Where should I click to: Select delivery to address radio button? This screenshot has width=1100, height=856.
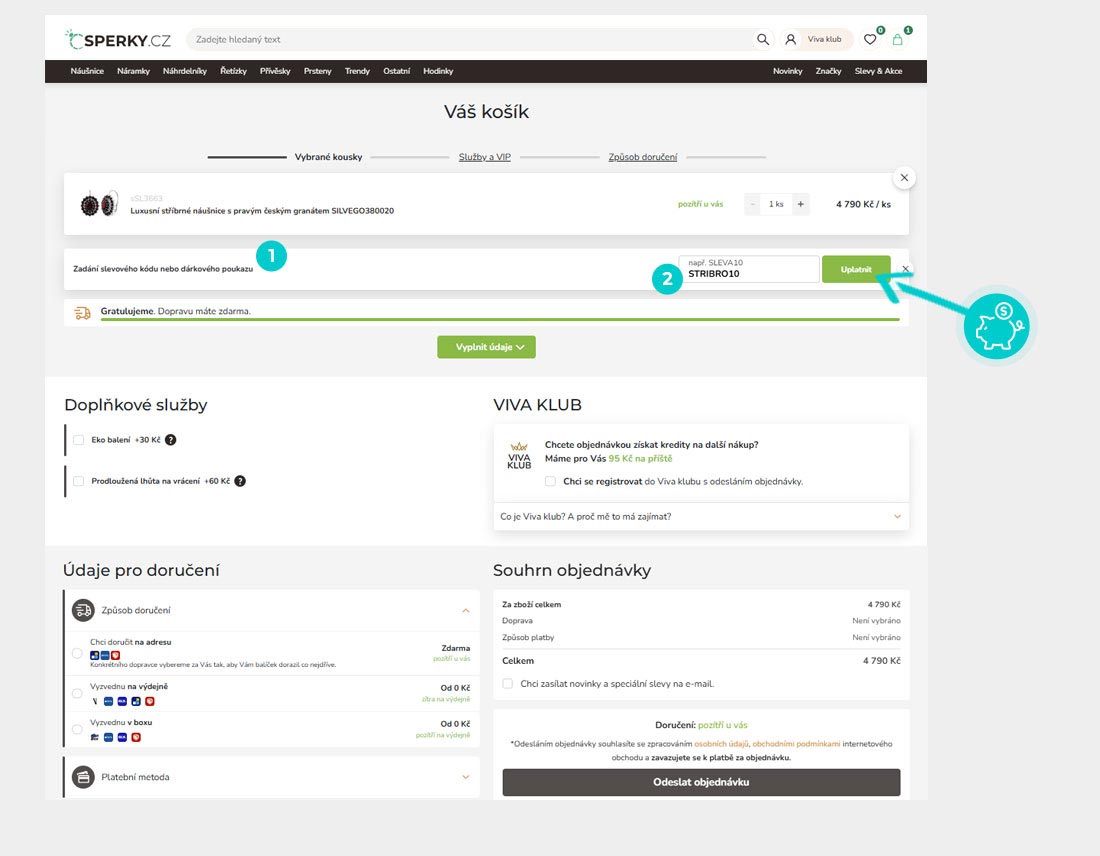(x=78, y=653)
